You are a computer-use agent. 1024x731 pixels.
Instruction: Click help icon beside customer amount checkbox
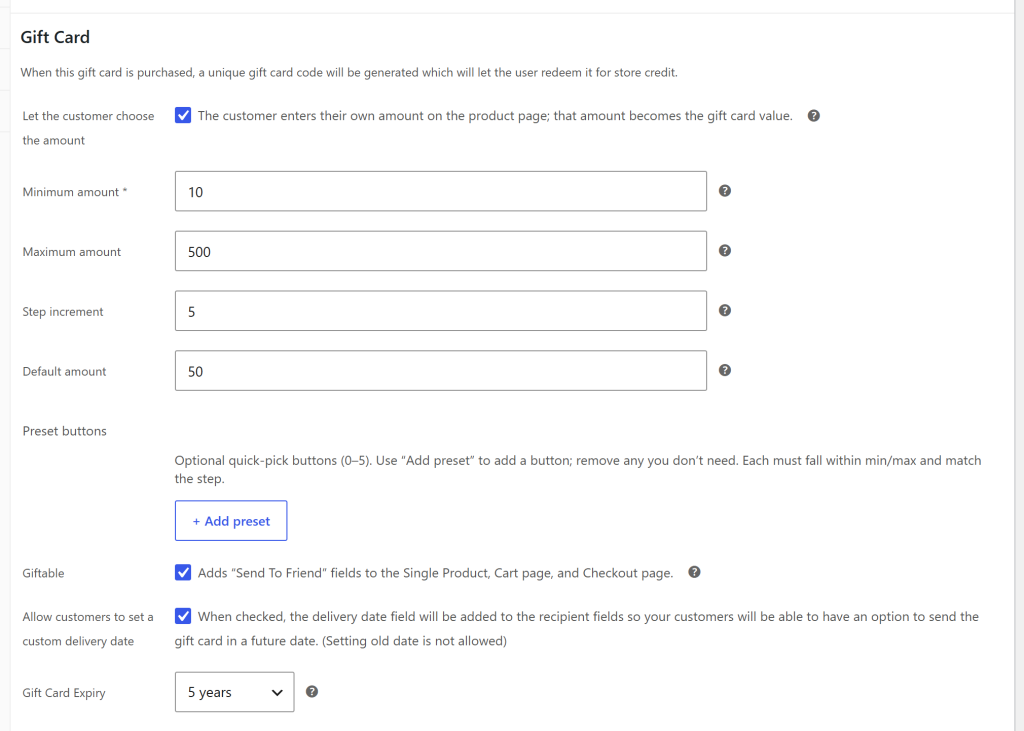pos(813,116)
